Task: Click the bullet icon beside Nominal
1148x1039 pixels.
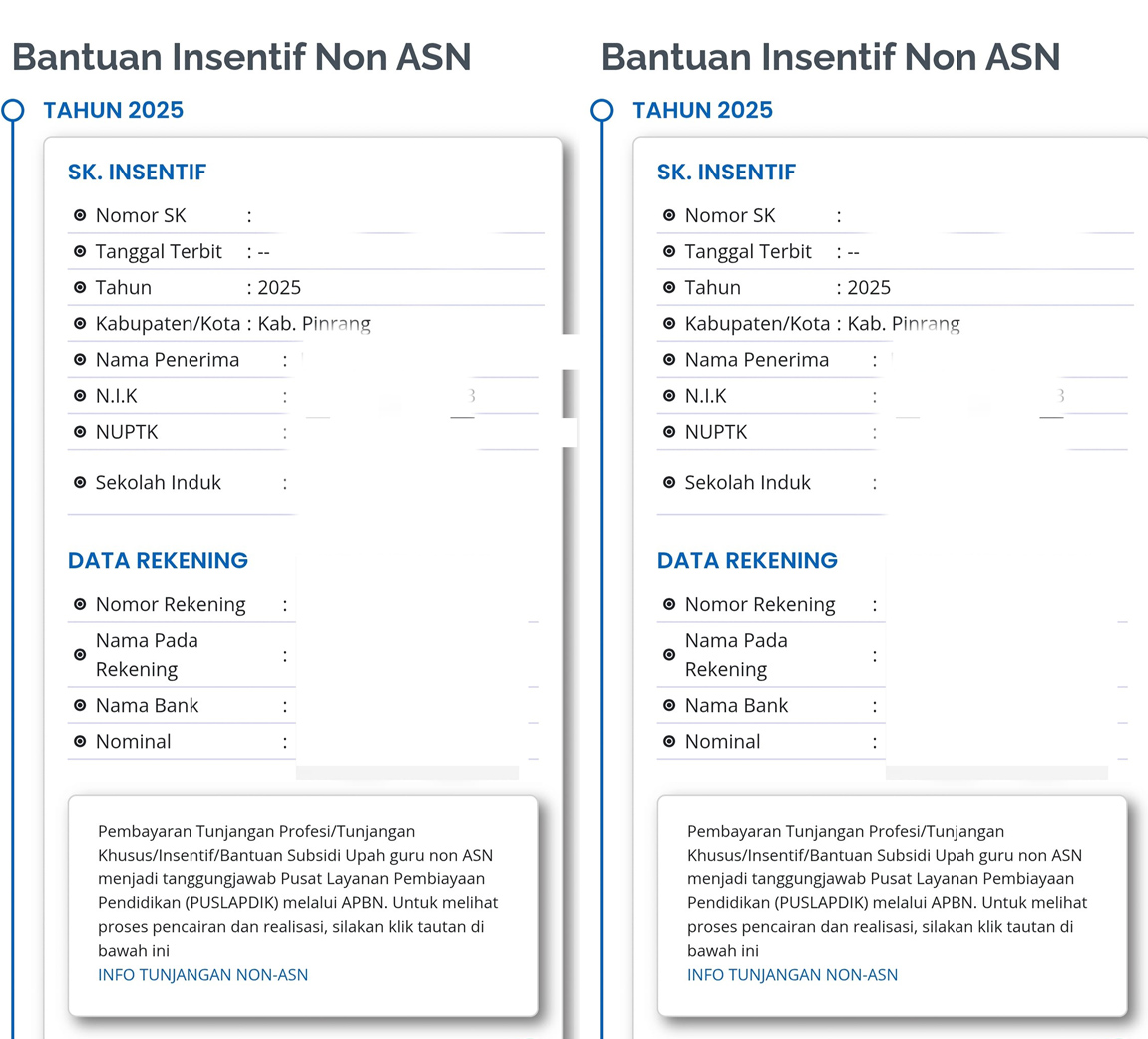Action: pyautogui.click(x=81, y=742)
